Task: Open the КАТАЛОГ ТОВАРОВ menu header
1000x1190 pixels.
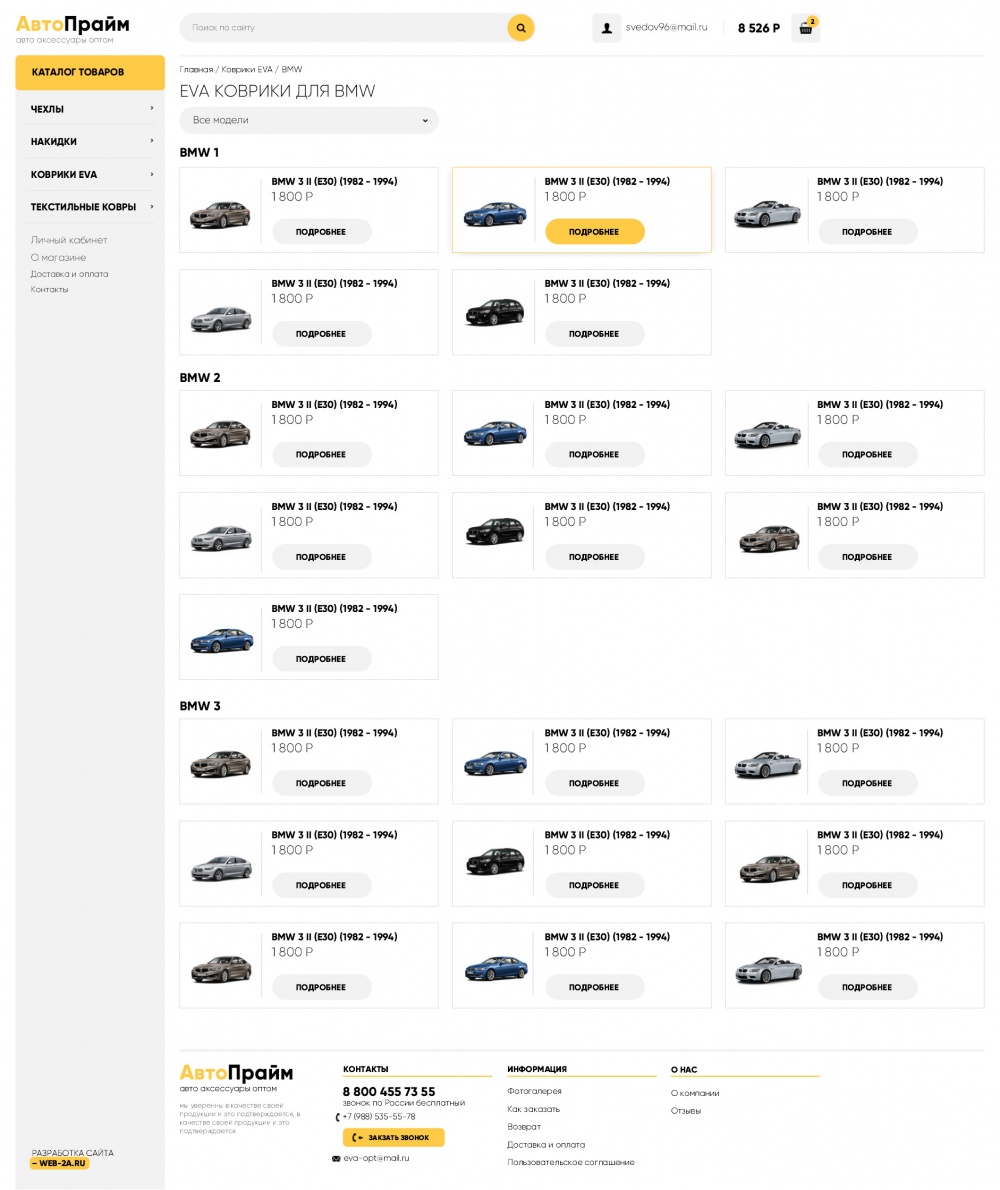Action: coord(90,72)
